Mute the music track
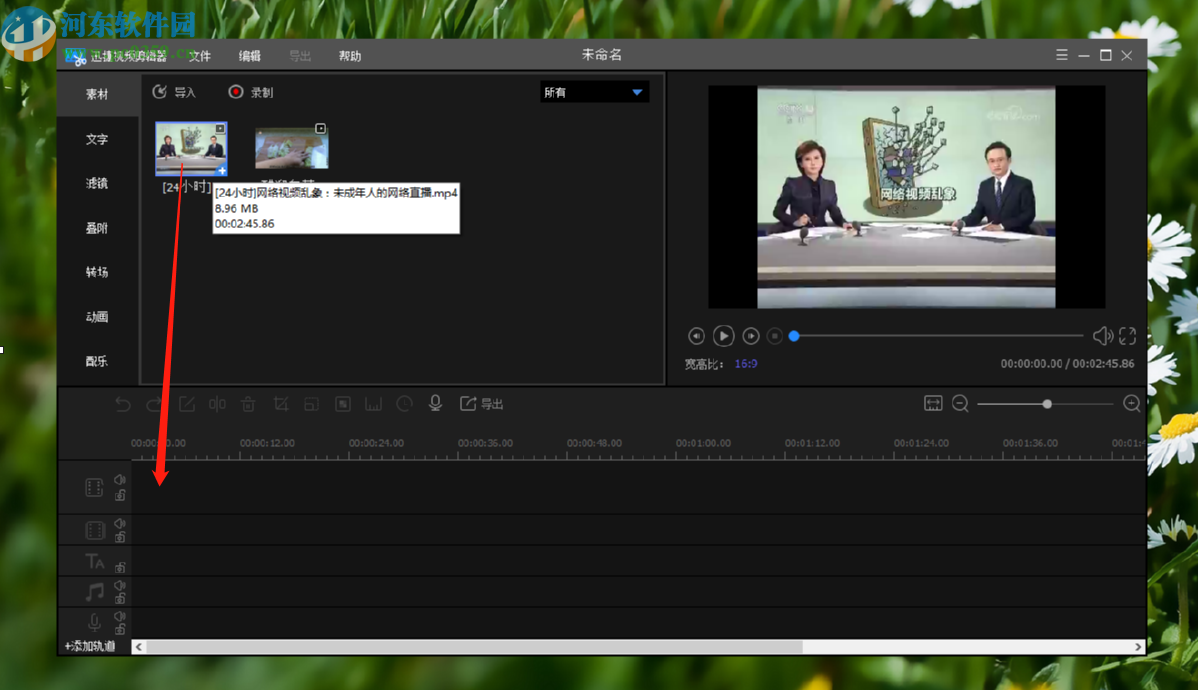The width and height of the screenshot is (1198, 690). point(120,585)
